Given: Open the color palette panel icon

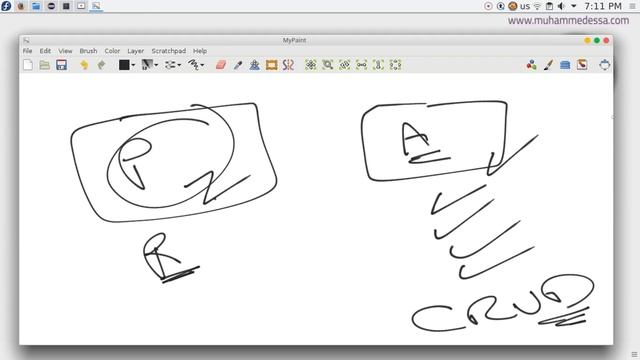Looking at the screenshot, I should pos(531,65).
